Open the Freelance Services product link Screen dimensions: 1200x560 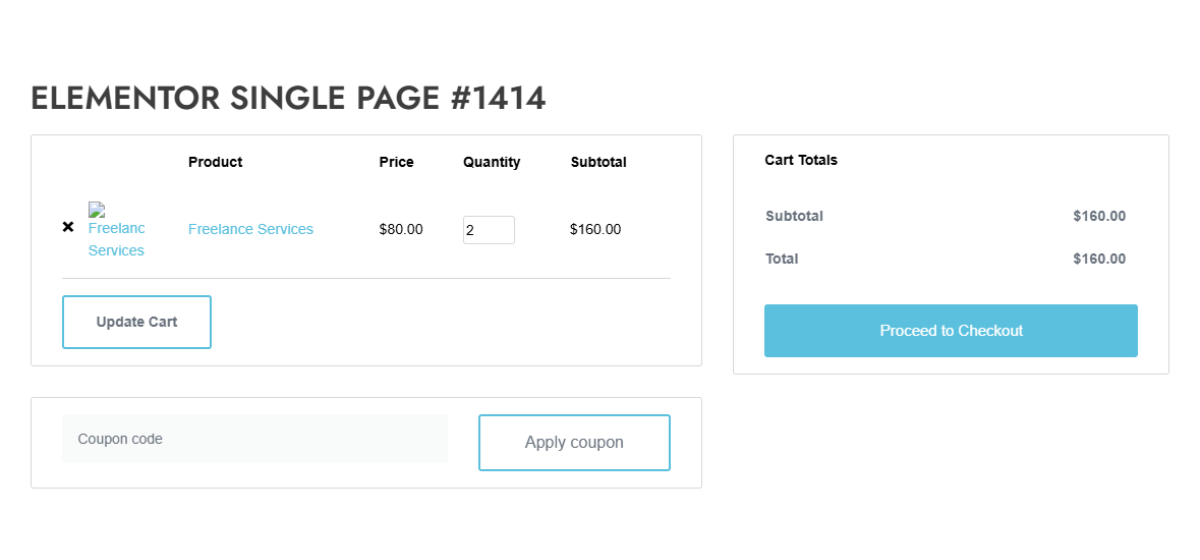250,229
